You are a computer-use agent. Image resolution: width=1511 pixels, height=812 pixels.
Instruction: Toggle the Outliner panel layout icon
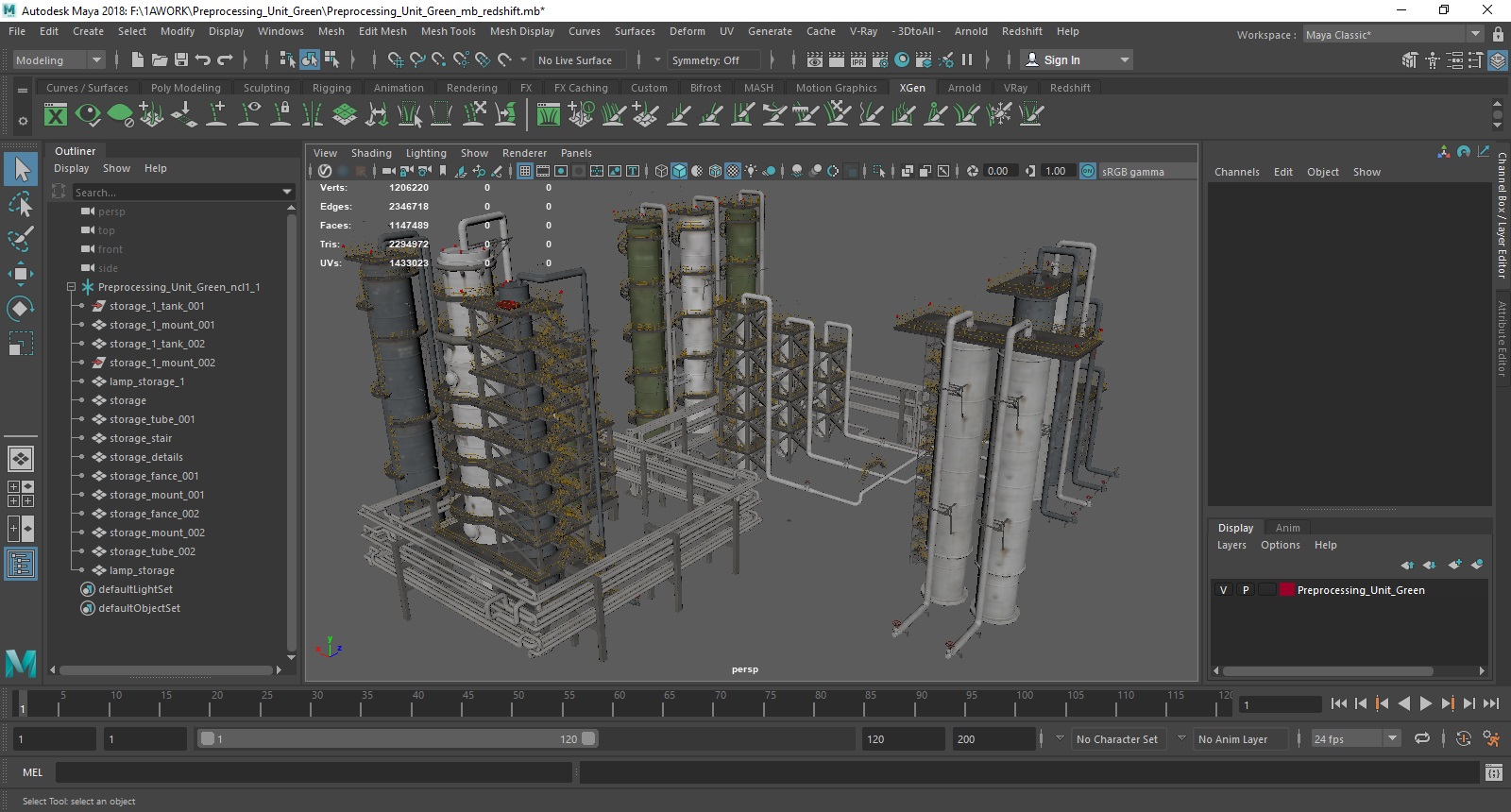click(21, 565)
